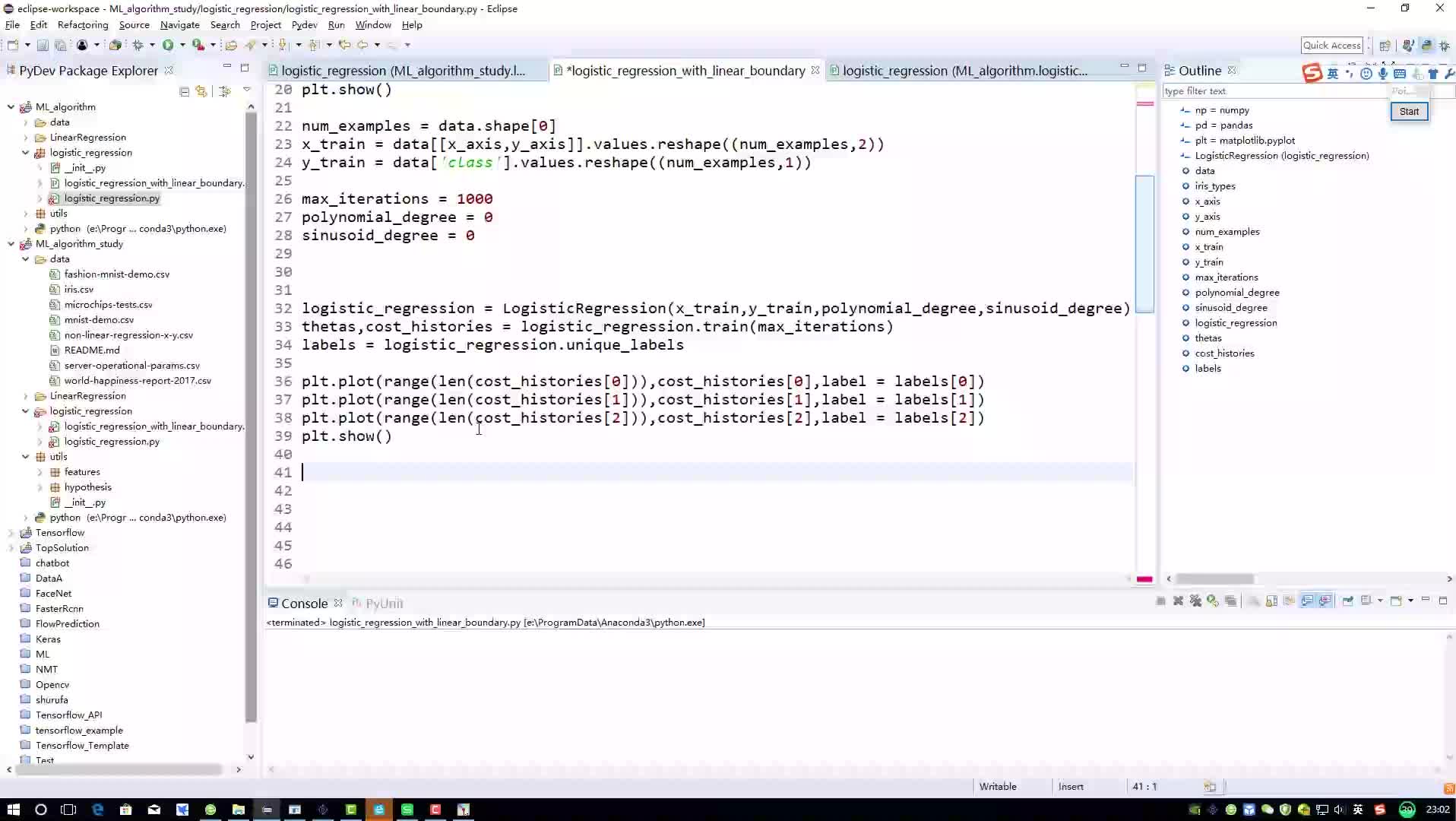Viewport: 1456px width, 821px height.
Task: Expand the LinearRegression folder under ML_algorithm
Action: click(25, 138)
